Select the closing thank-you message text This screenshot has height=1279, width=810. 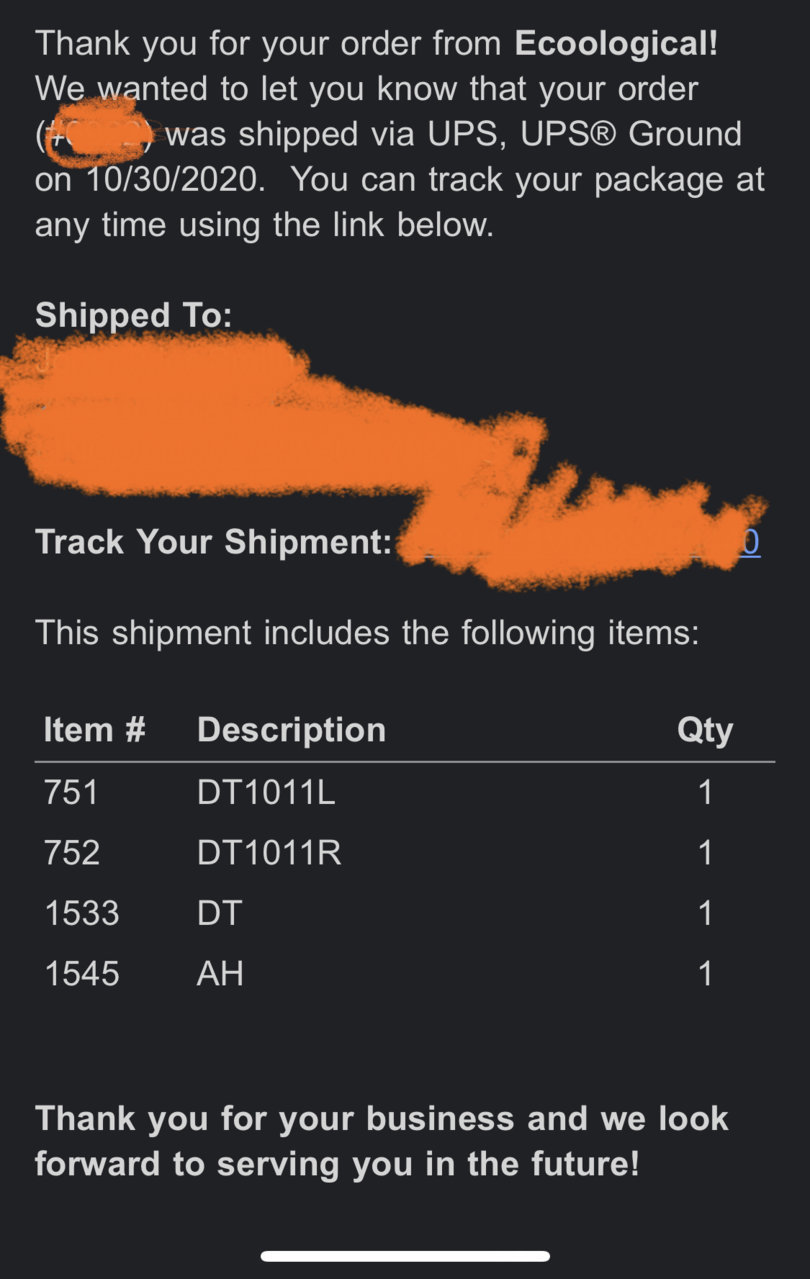point(382,1141)
